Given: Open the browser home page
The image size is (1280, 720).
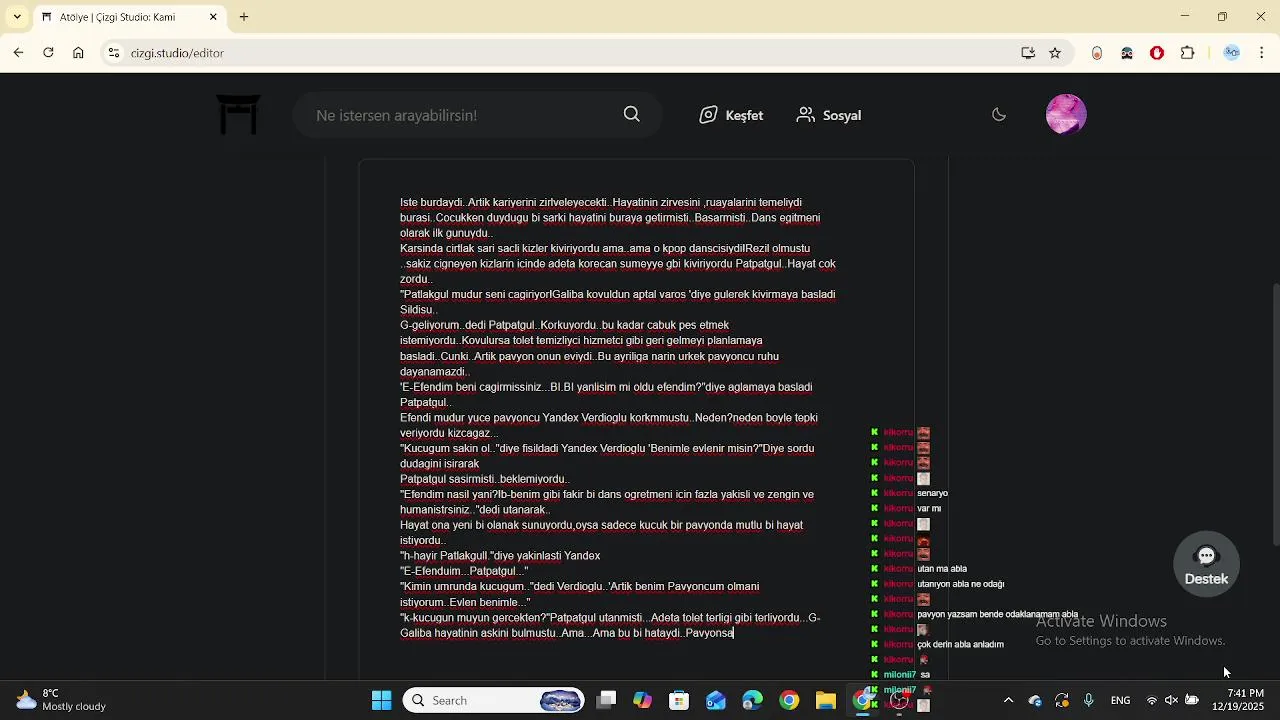Looking at the screenshot, I should [x=78, y=53].
